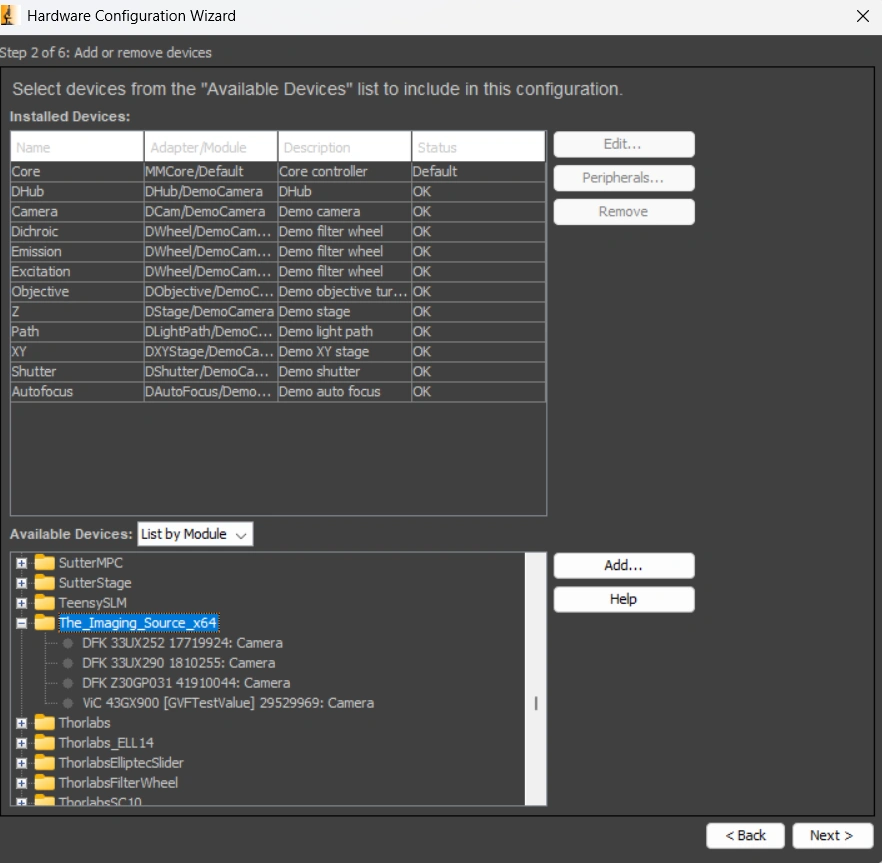Click the ThorlabsElliptecSlider folder icon
Screen dimensions: 882x863
click(45, 763)
